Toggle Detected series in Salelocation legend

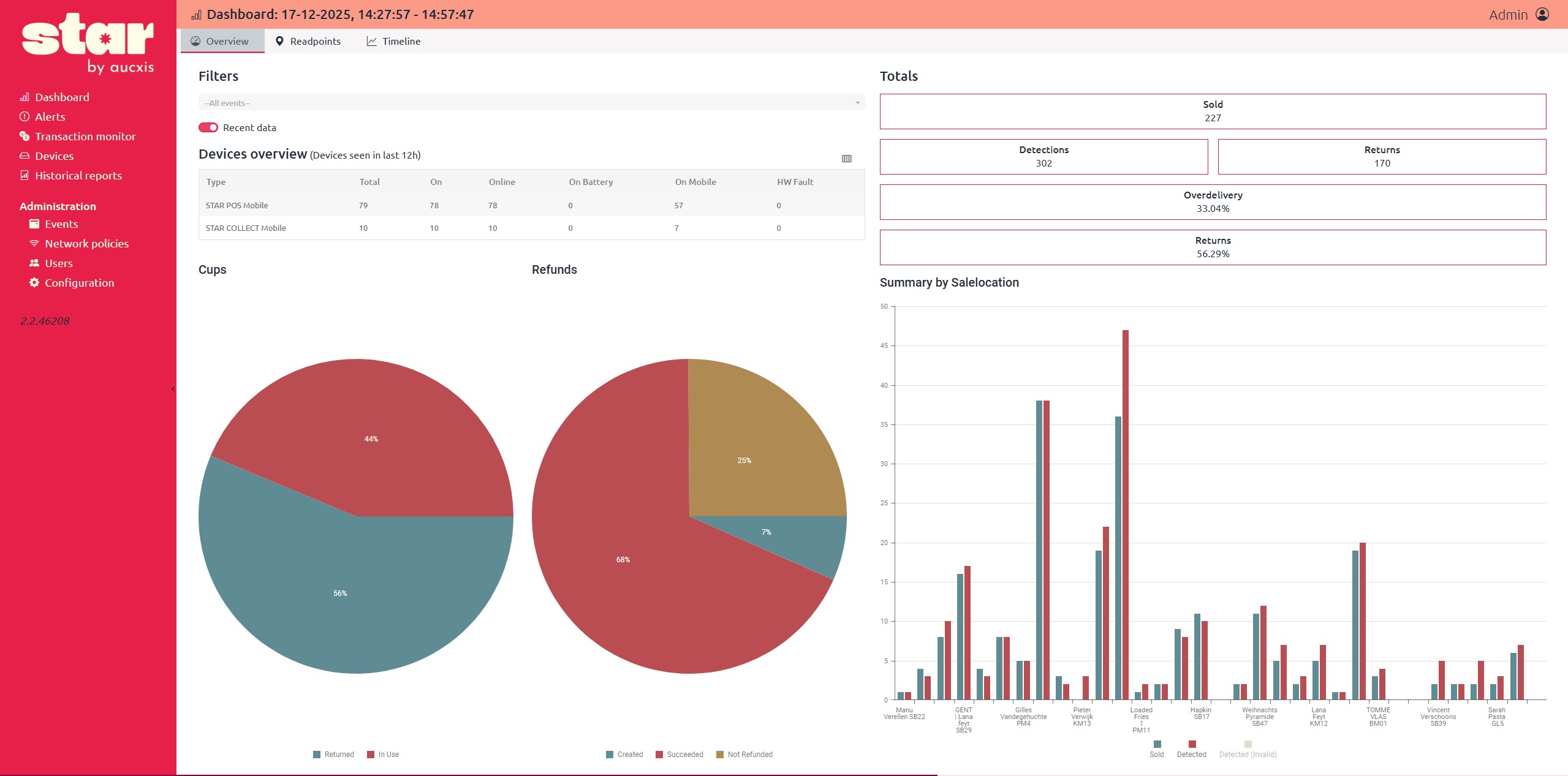click(x=1192, y=749)
